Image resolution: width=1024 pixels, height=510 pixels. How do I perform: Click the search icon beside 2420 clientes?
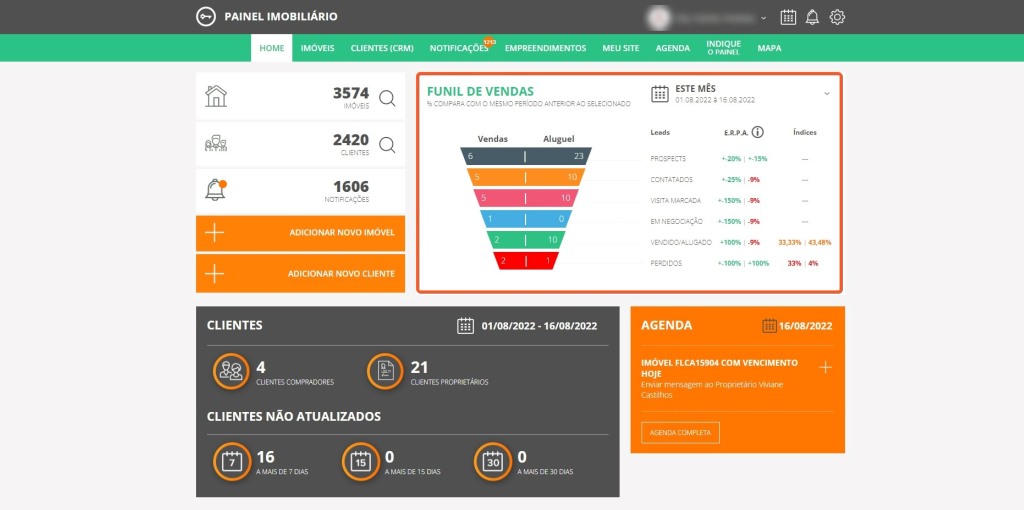click(x=387, y=145)
